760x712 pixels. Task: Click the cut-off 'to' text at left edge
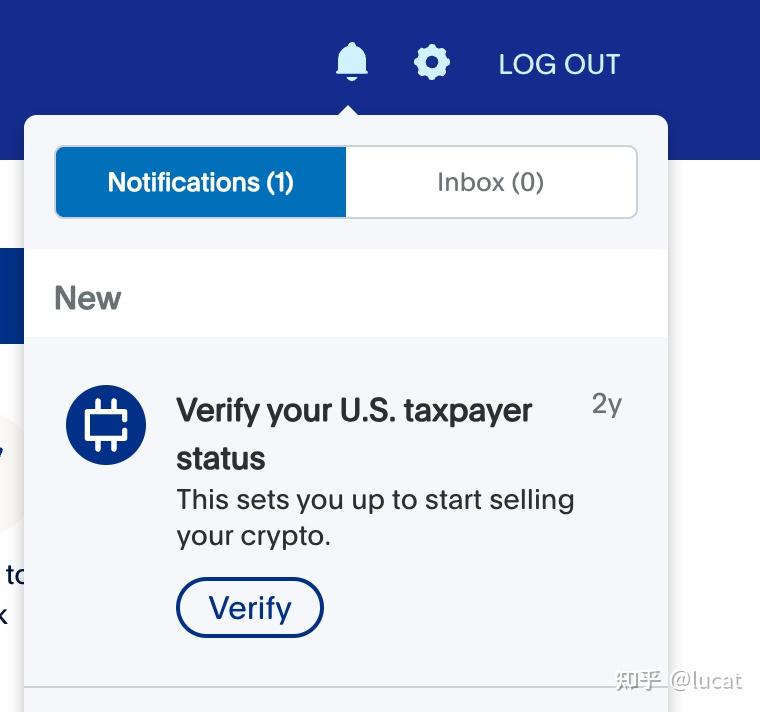coord(14,574)
